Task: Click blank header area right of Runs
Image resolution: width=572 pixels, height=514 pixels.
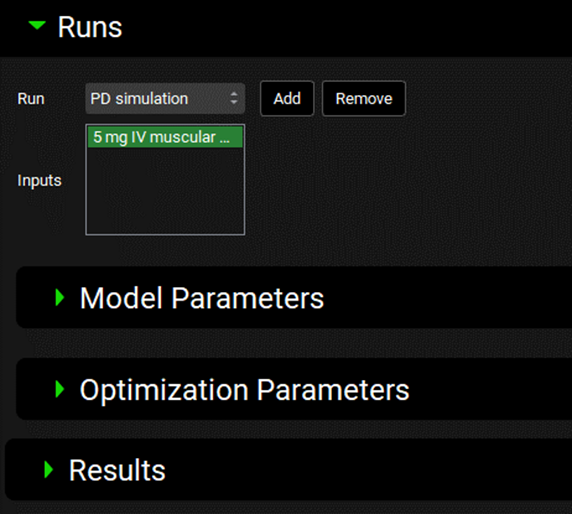Action: coord(347,28)
